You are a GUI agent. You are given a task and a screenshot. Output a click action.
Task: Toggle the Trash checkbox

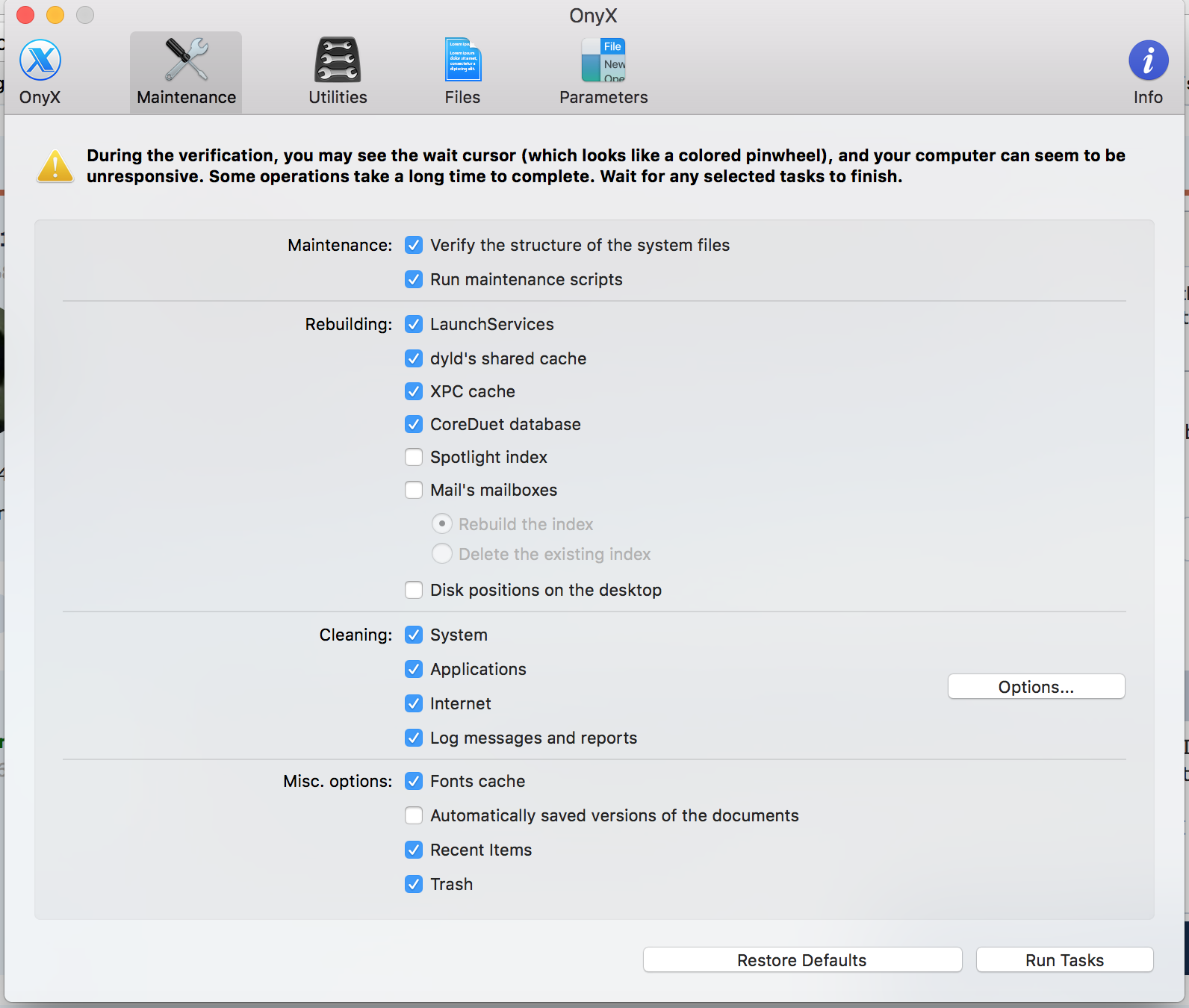coord(414,884)
